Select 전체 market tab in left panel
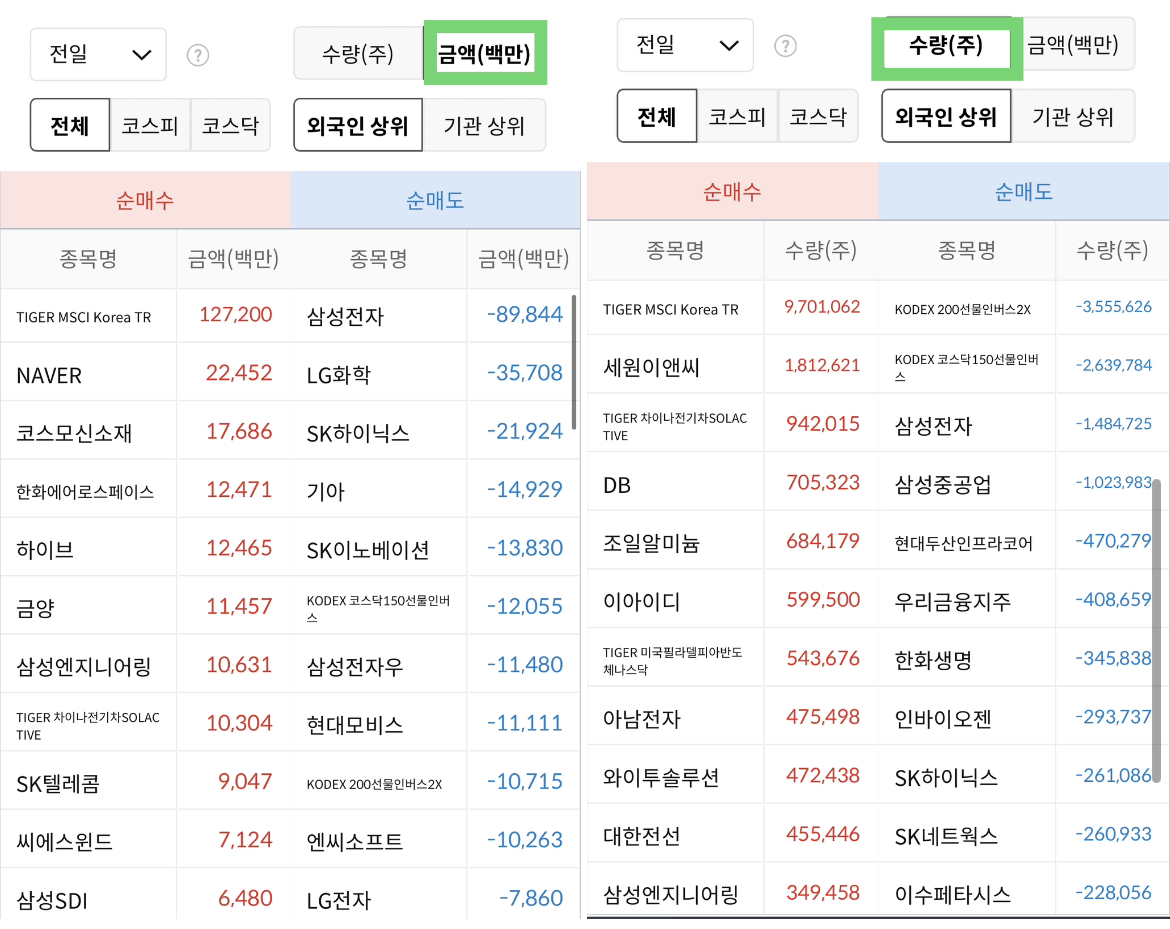 coord(70,125)
